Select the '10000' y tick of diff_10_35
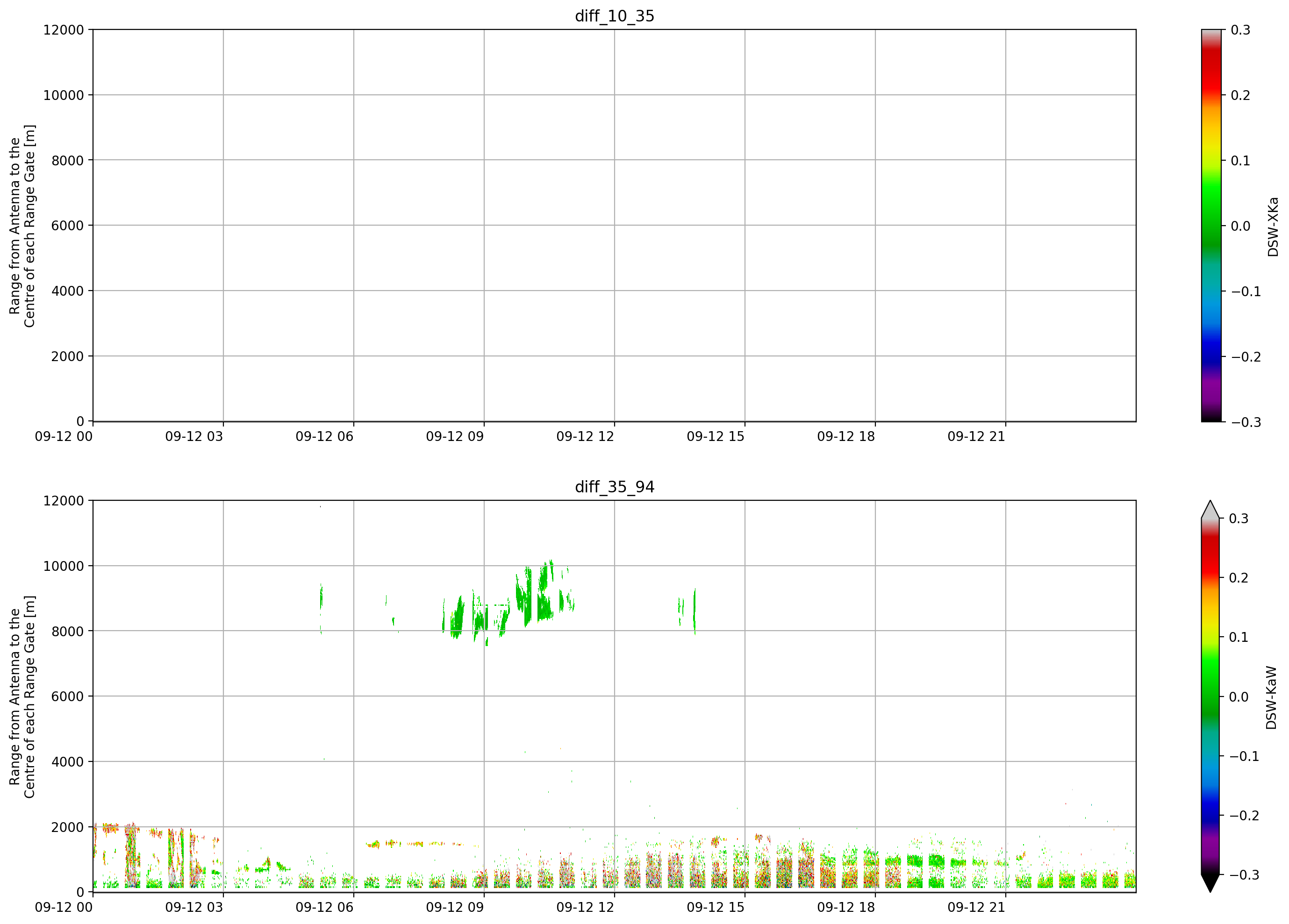1289x924 pixels. tap(64, 95)
